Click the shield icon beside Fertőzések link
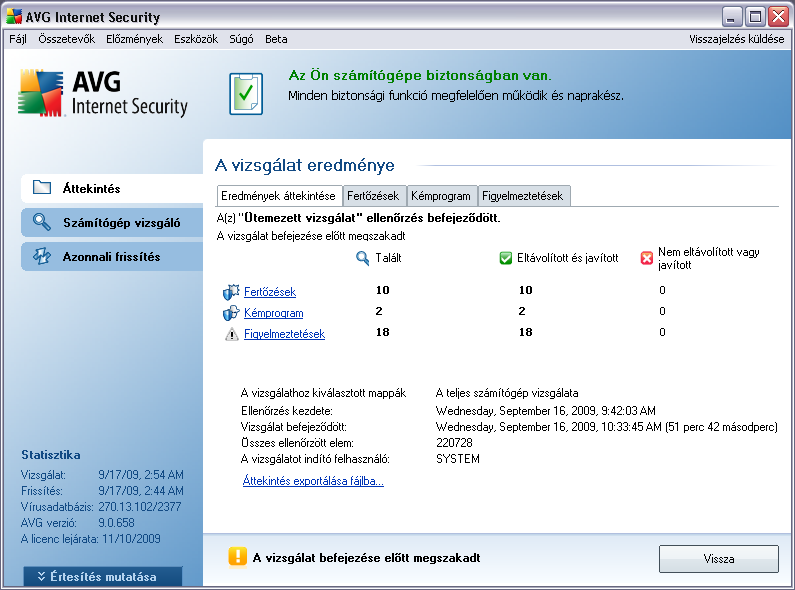 tap(231, 292)
